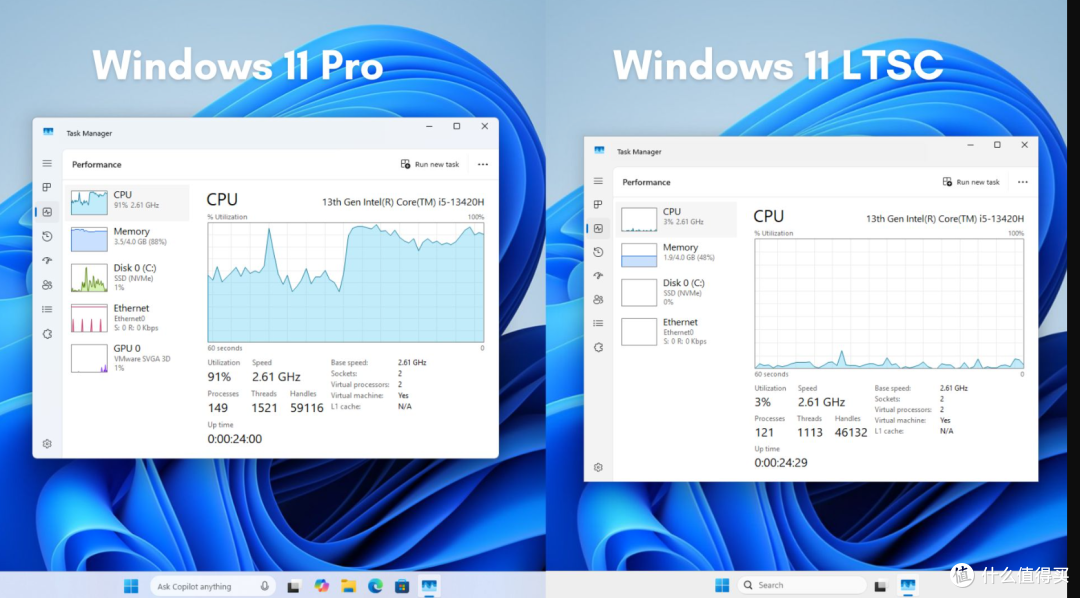Click processes count 149
This screenshot has height=598, width=1080.
pyautogui.click(x=218, y=408)
